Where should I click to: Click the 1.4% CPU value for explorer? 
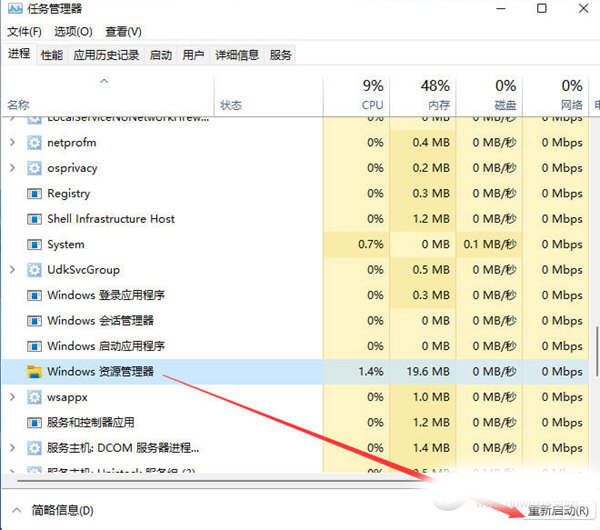click(371, 371)
